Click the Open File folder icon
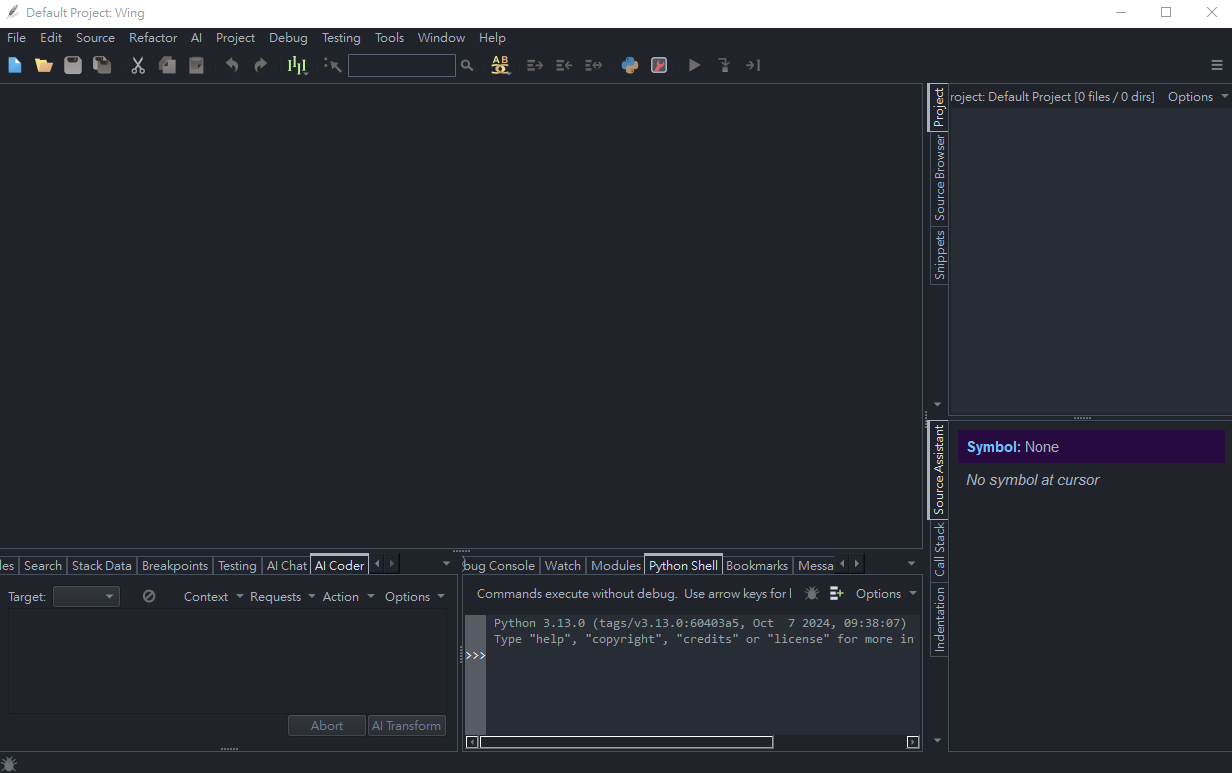The image size is (1232, 773). coord(44,65)
